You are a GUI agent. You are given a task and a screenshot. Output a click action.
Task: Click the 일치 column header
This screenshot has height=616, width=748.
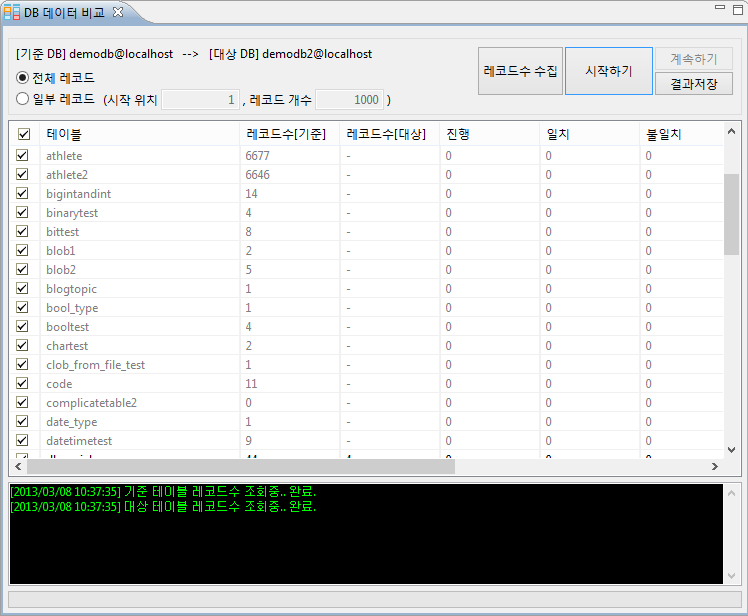(x=590, y=134)
